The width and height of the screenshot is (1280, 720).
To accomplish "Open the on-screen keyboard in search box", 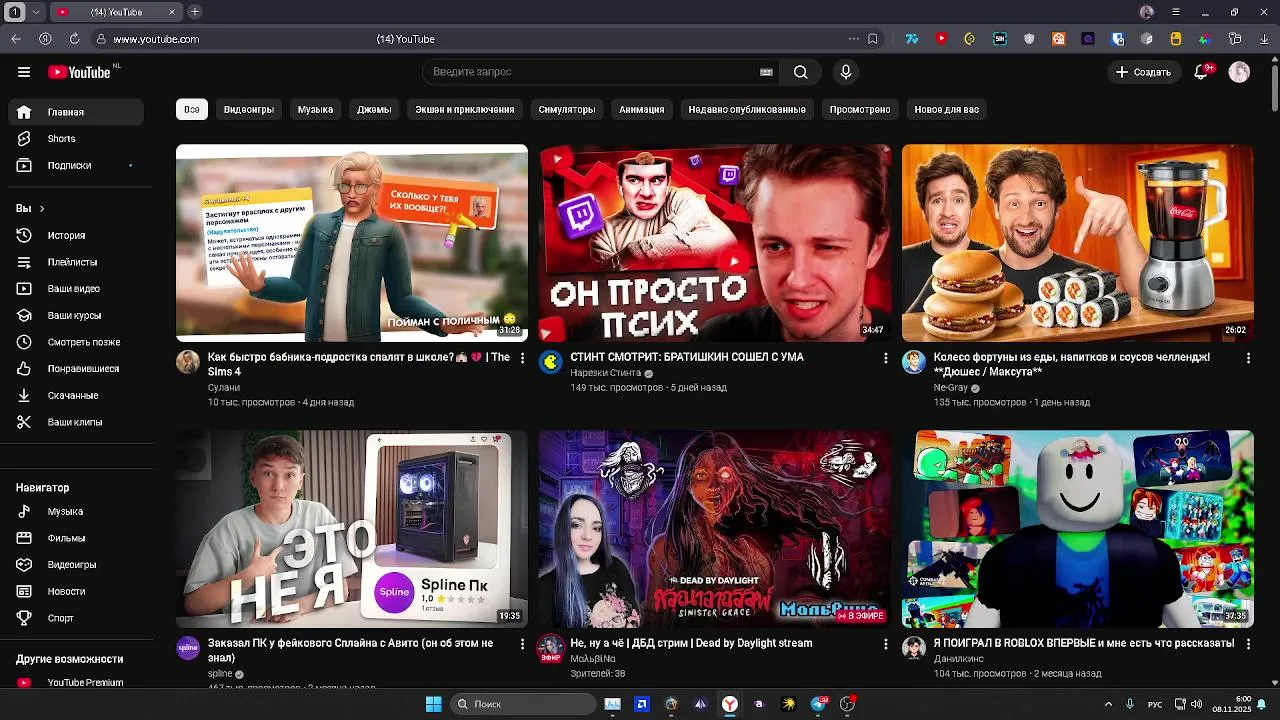I will click(x=766, y=72).
